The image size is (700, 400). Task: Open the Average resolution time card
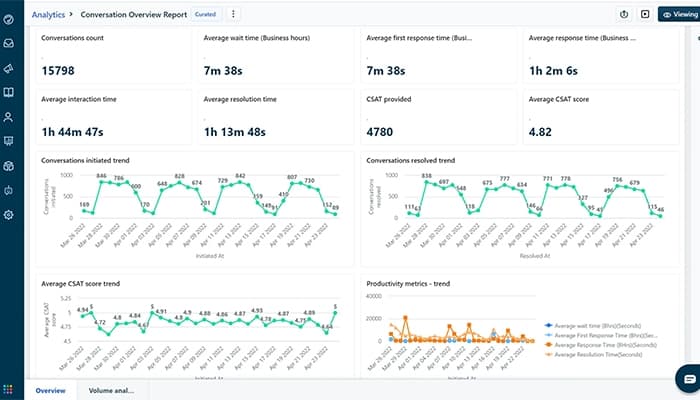click(276, 117)
